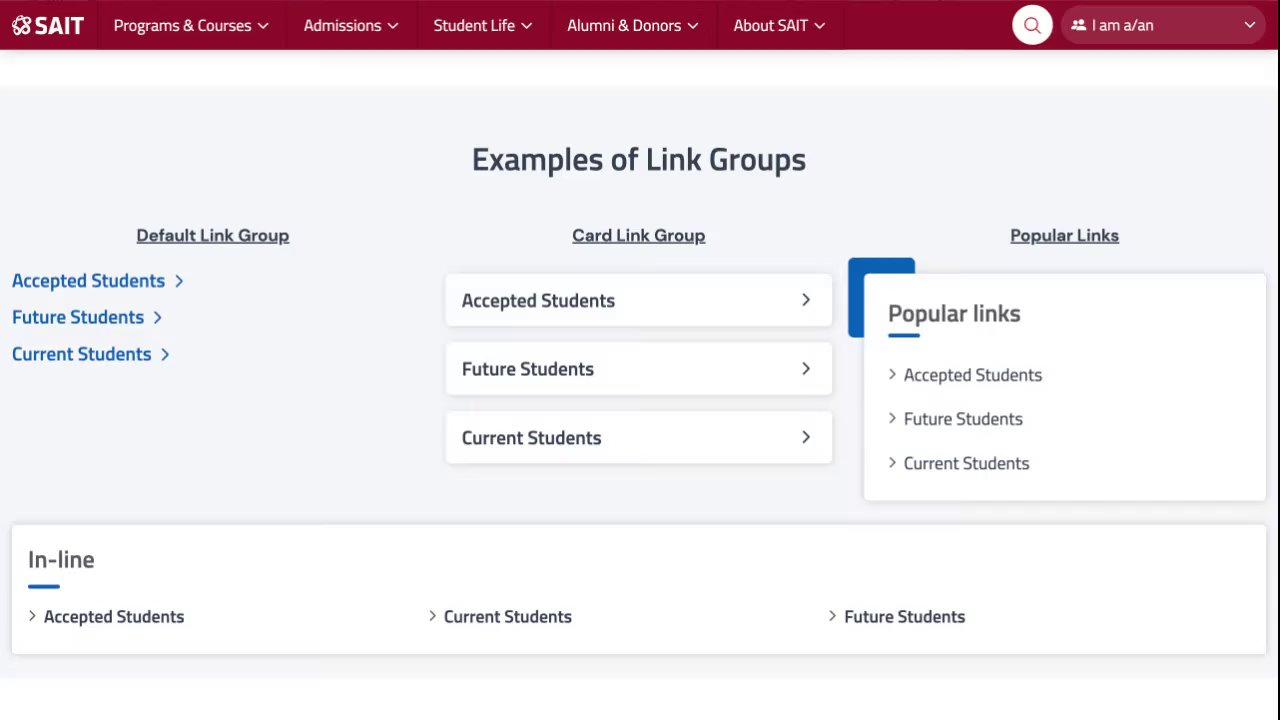Click arrow icon on Future Students card
This screenshot has height=720, width=1280.
click(806, 369)
